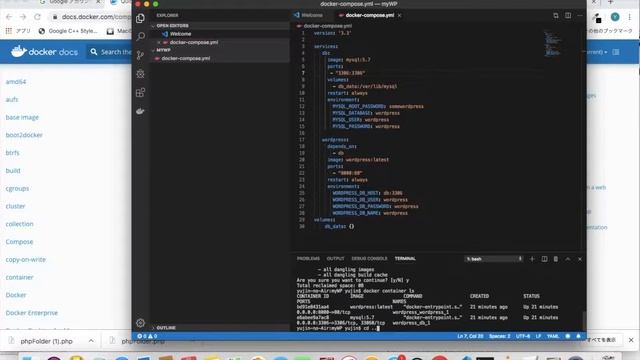This screenshot has width=640, height=360.
Task: Open the aufs glossary link
Action: tap(12, 100)
